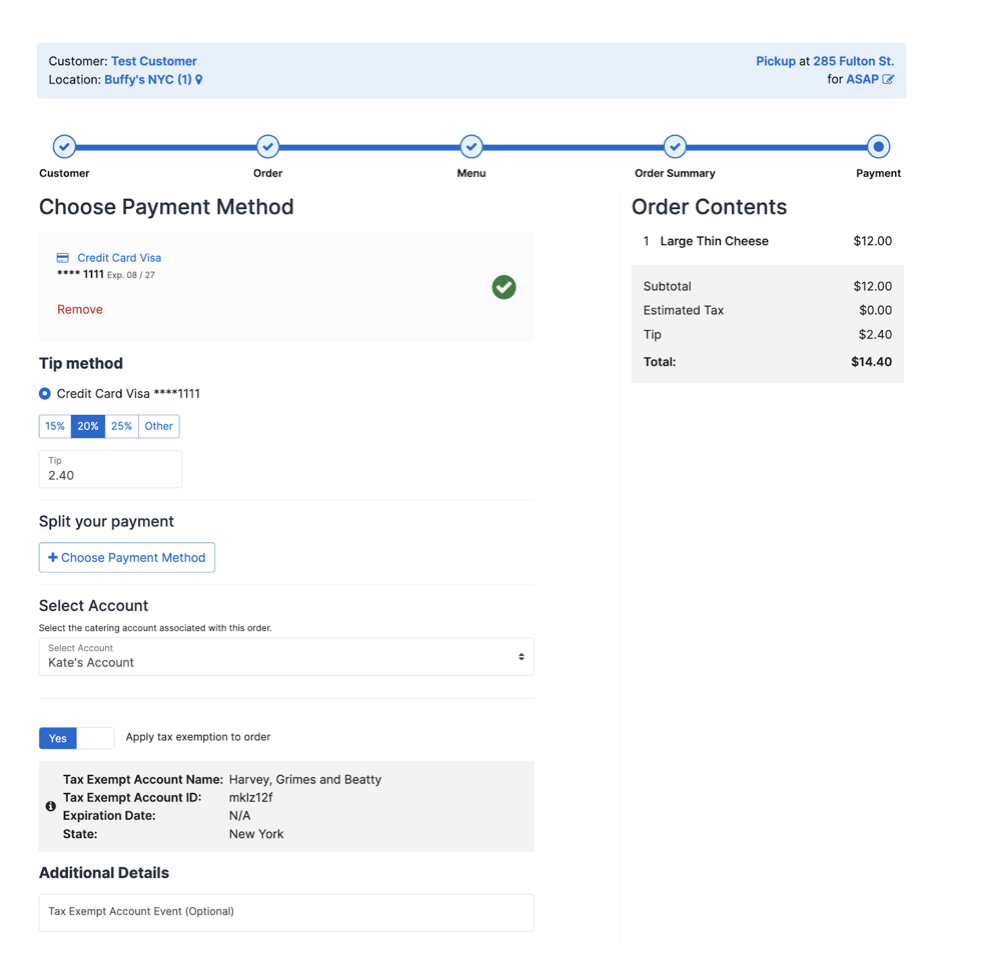Click the edit pencil icon beside ASAP
The height and width of the screenshot is (954, 1006).
click(x=888, y=80)
